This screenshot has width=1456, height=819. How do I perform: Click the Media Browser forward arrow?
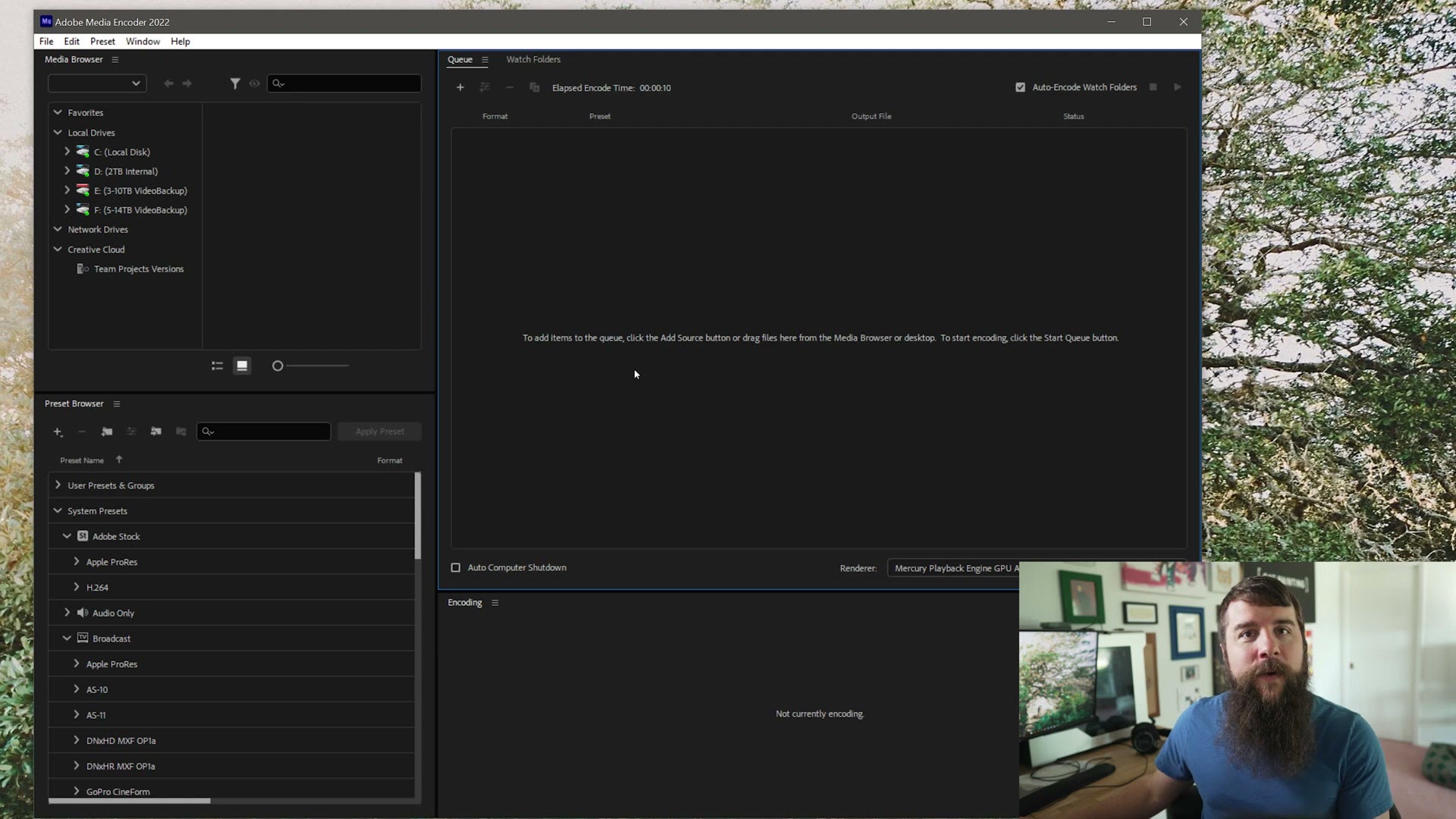click(x=187, y=83)
